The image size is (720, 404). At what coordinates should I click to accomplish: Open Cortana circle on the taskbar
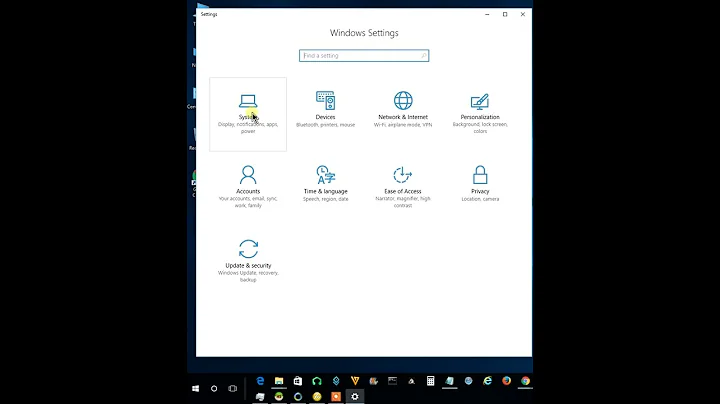pos(214,388)
